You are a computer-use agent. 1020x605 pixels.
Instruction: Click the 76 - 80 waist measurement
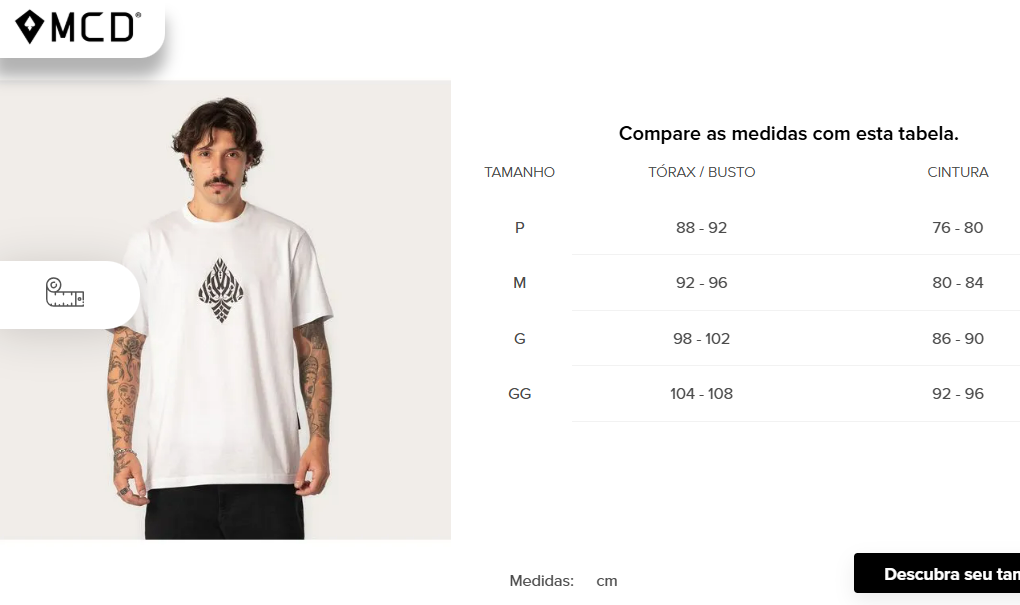pos(958,228)
